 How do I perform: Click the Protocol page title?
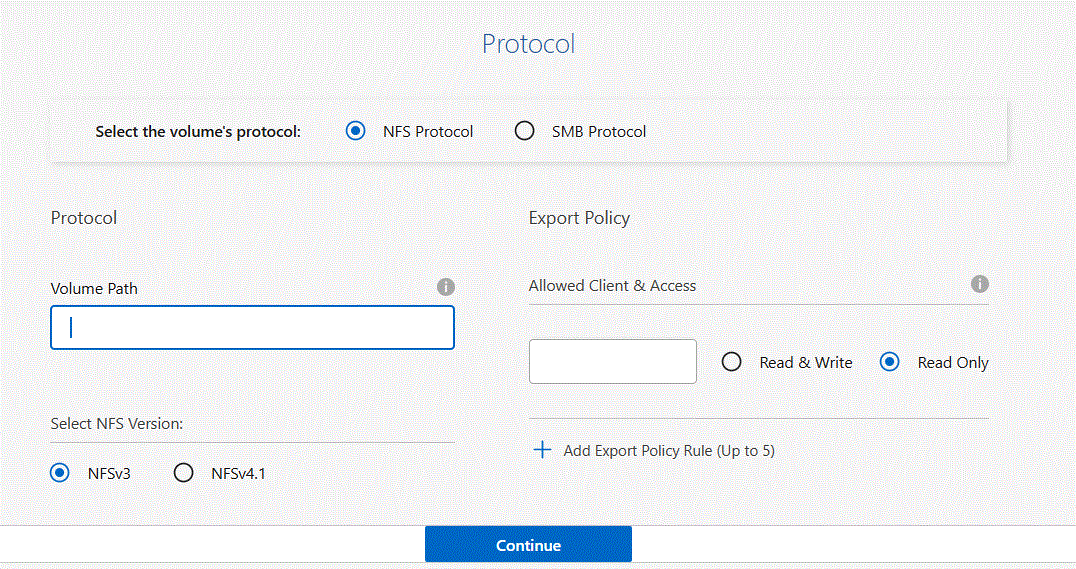528,44
